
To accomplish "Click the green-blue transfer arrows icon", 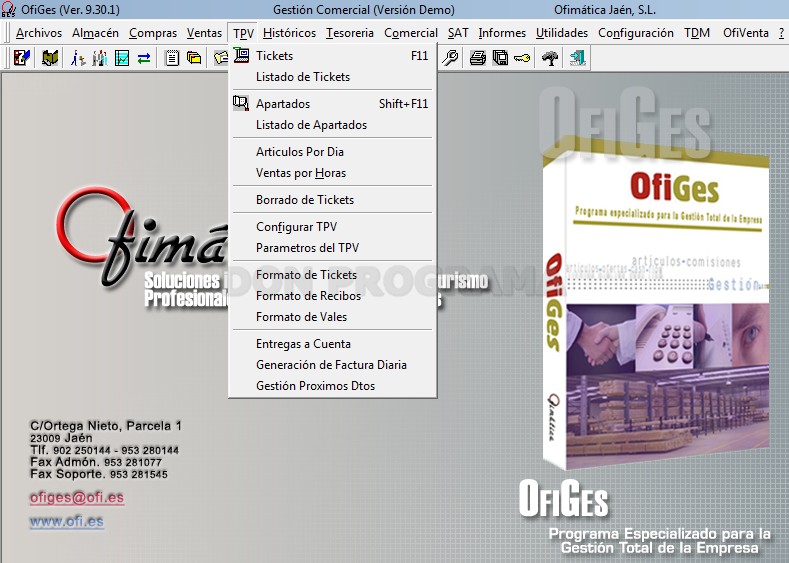I will [144, 58].
